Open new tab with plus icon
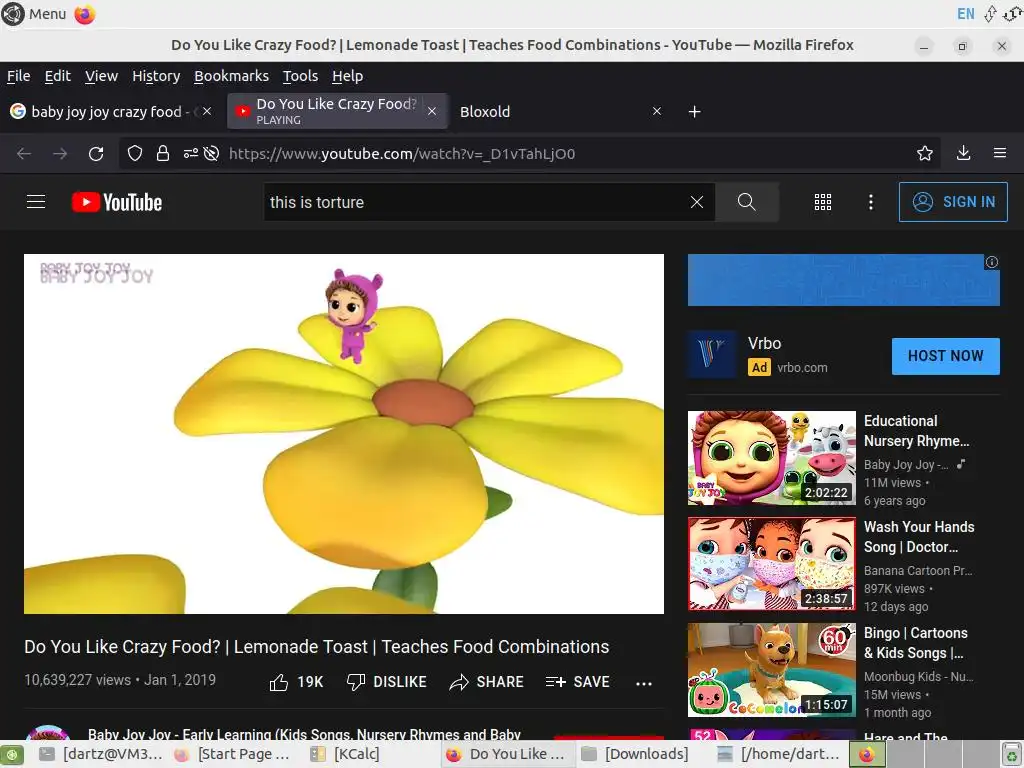The width and height of the screenshot is (1024, 768). 695,112
